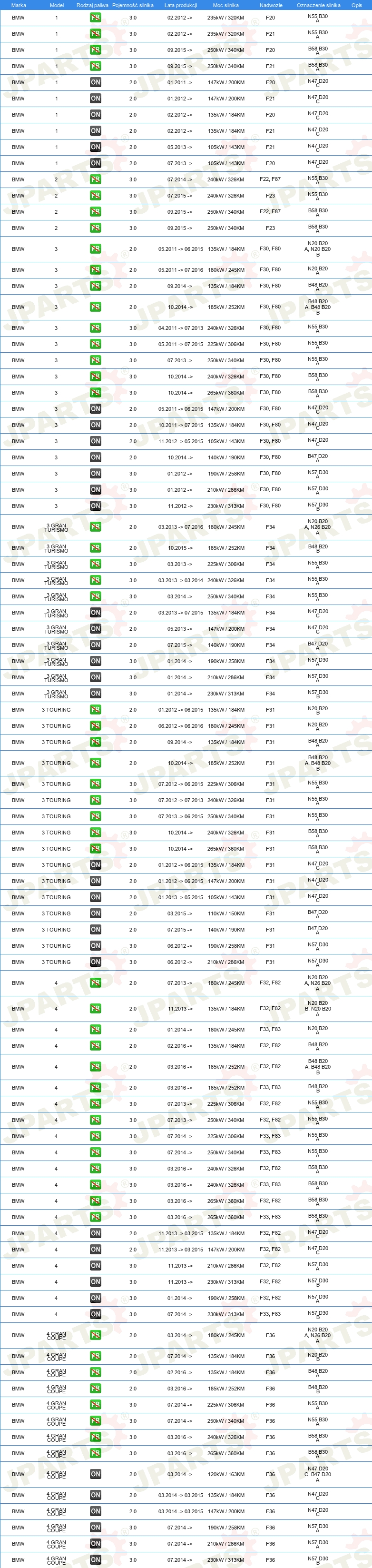Image resolution: width=372 pixels, height=1568 pixels.
Task: Click engine code 'N47 D20 C, B47 D20' cell
Action: 318,1474
